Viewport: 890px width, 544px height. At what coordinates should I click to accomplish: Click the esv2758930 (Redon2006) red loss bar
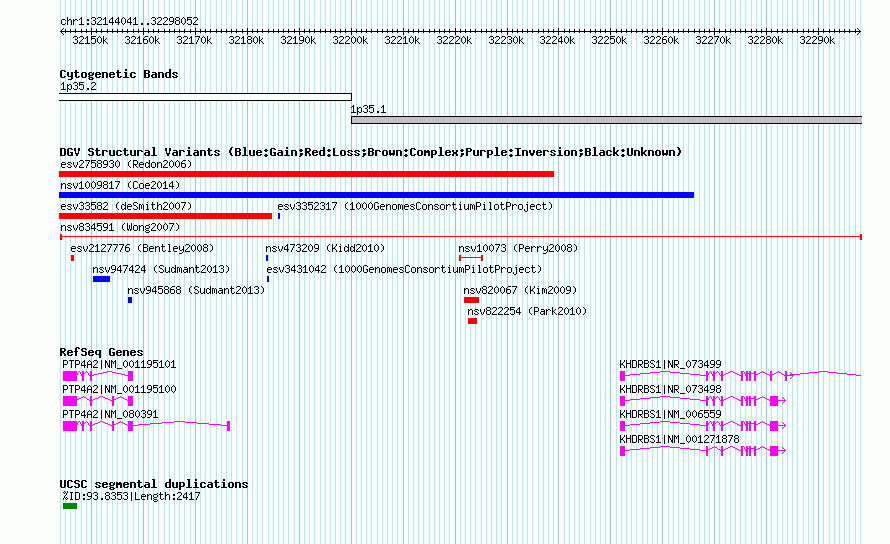[307, 174]
